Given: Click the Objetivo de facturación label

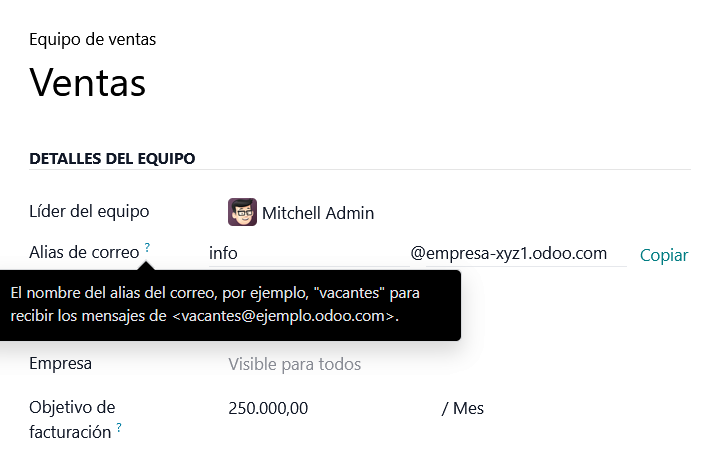Looking at the screenshot, I should pos(72,420).
